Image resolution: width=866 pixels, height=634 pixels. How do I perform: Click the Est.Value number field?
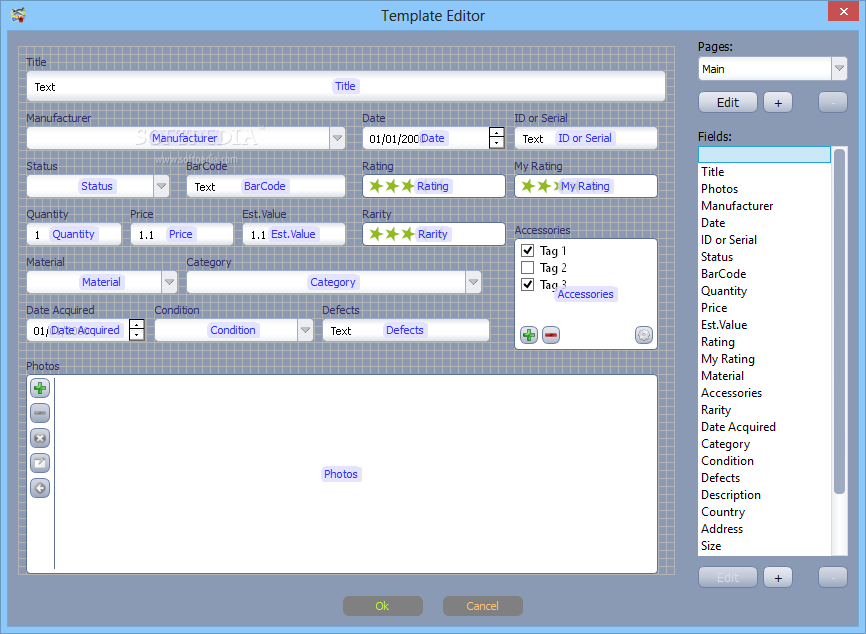[x=294, y=234]
